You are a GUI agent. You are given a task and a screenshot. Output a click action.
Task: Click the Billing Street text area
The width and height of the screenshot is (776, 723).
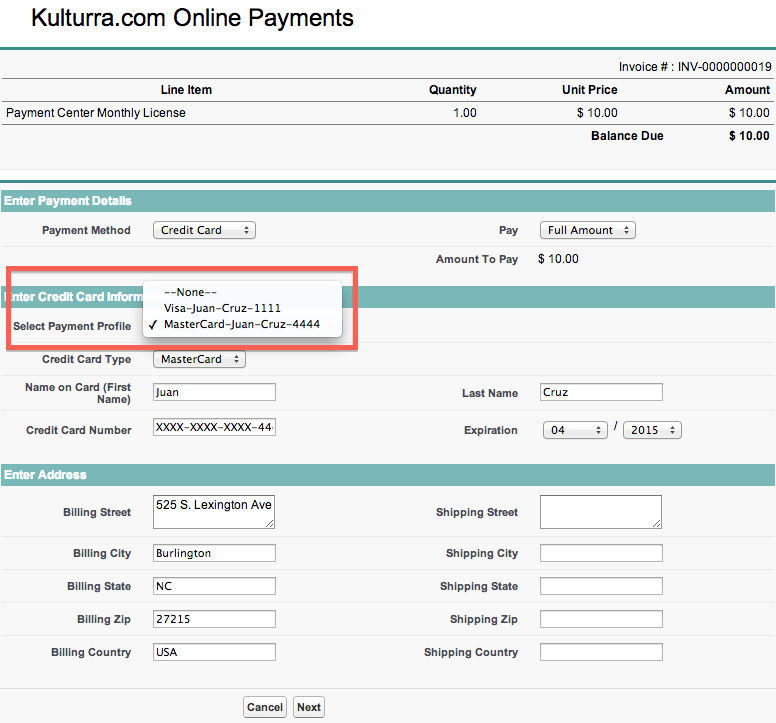[x=214, y=512]
